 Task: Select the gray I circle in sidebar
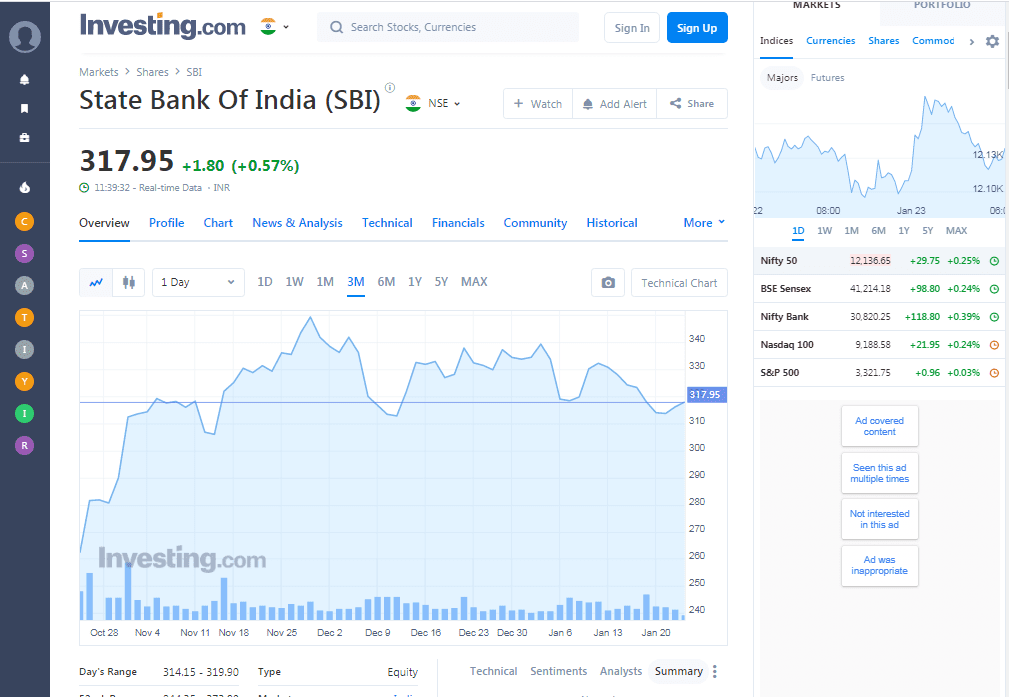24,349
